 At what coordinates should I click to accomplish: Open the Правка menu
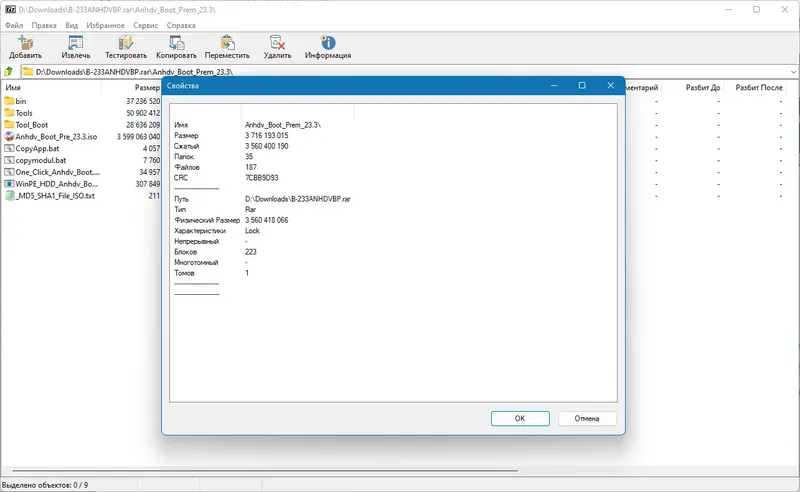click(x=44, y=25)
